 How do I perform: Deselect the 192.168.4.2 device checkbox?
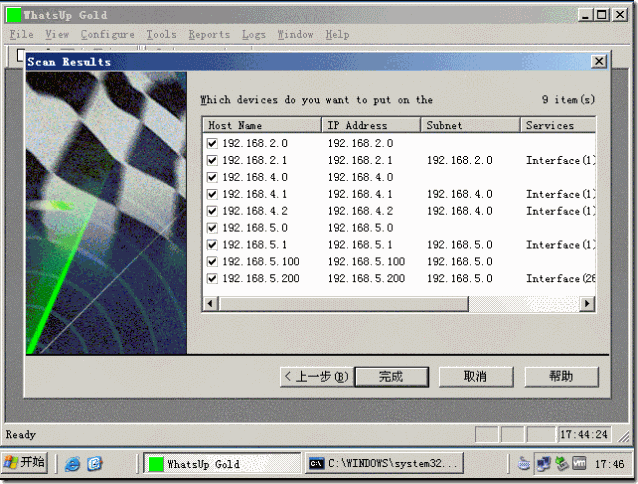[212, 211]
